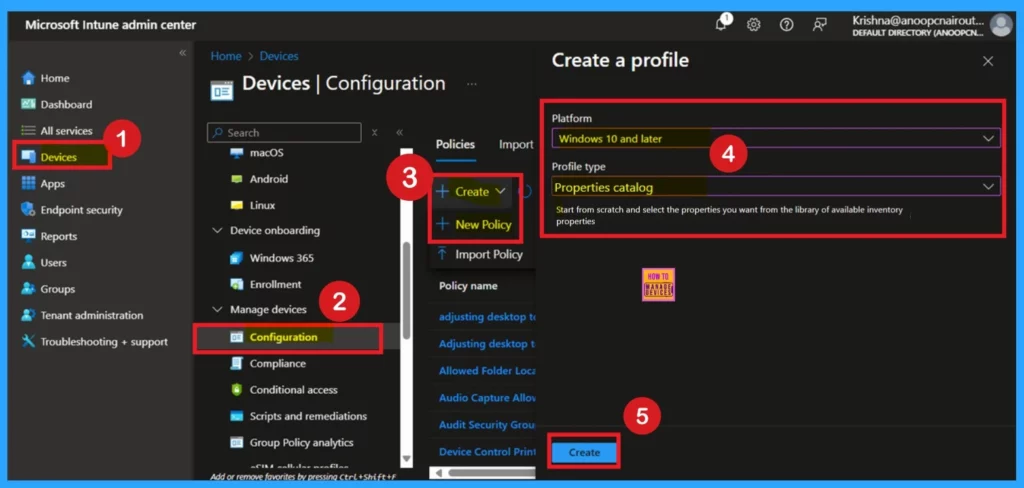The width and height of the screenshot is (1024, 488).
Task: Click the Reports icon in sidebar
Action: 28,236
